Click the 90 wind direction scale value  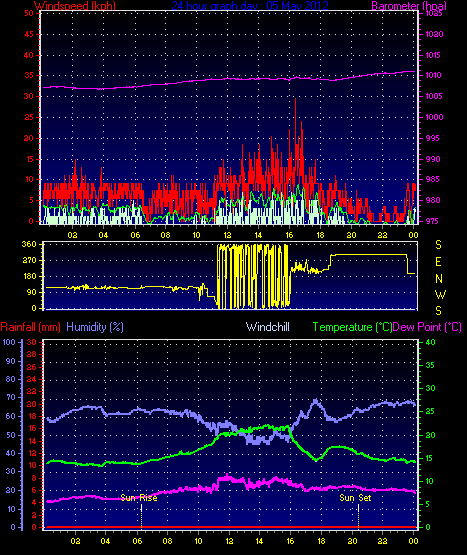[x=32, y=292]
